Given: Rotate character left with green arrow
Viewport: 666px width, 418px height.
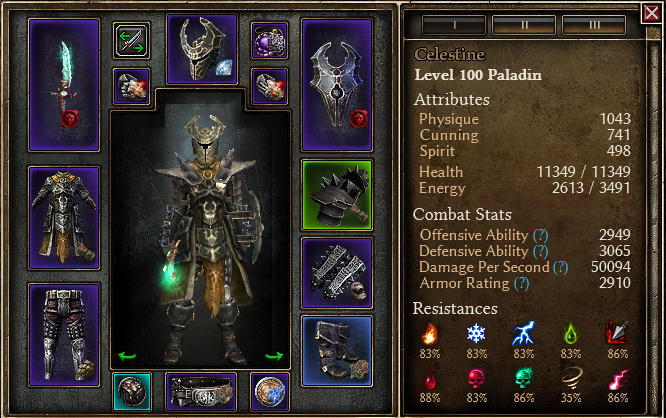Looking at the screenshot, I should (x=127, y=356).
